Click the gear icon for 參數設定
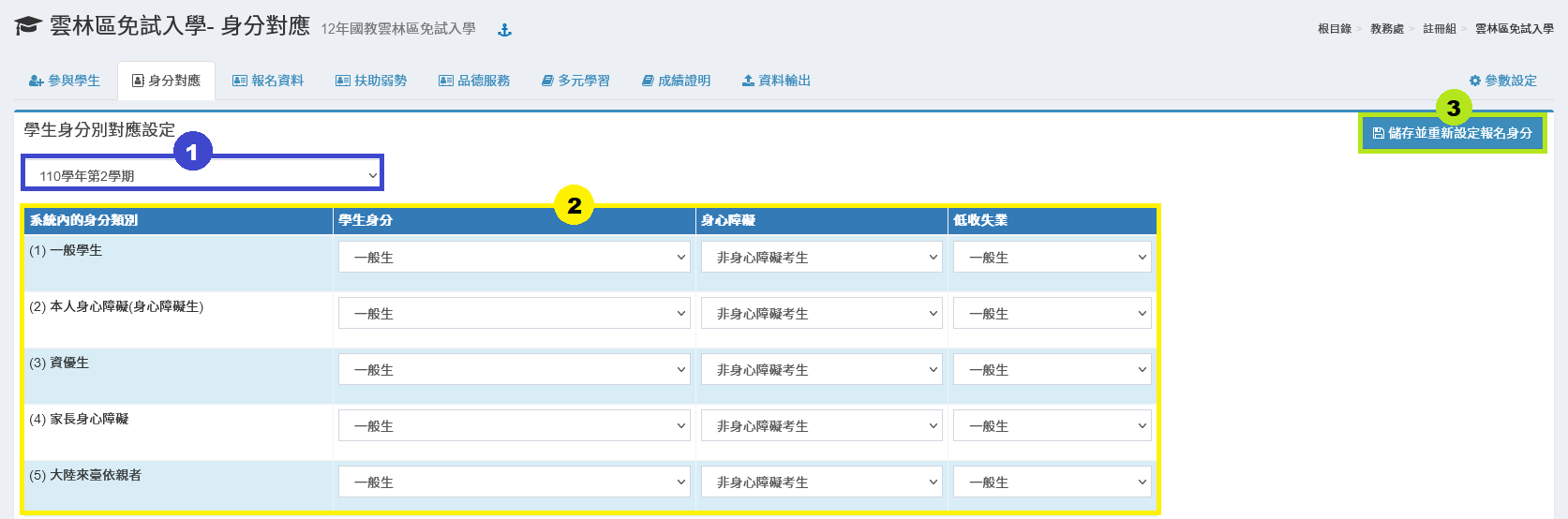The image size is (1568, 519). [1474, 82]
